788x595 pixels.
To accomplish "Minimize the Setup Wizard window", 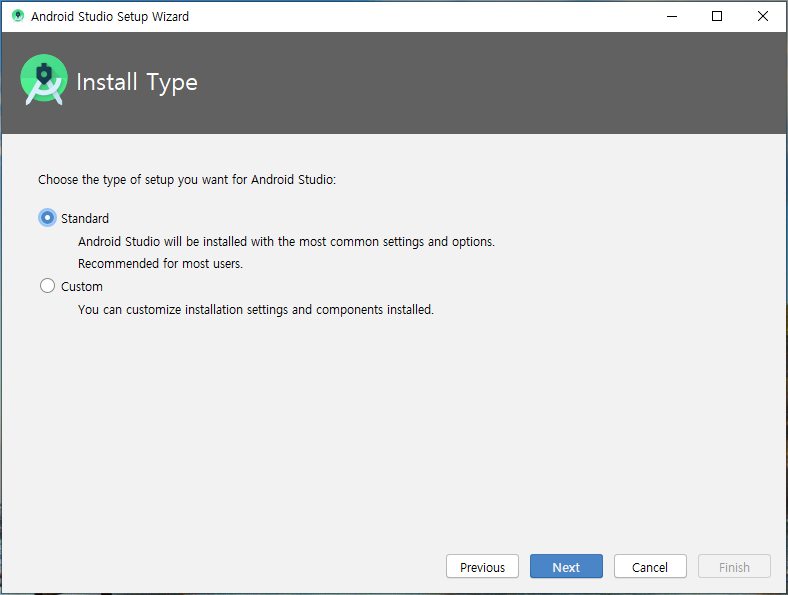I will pos(672,17).
